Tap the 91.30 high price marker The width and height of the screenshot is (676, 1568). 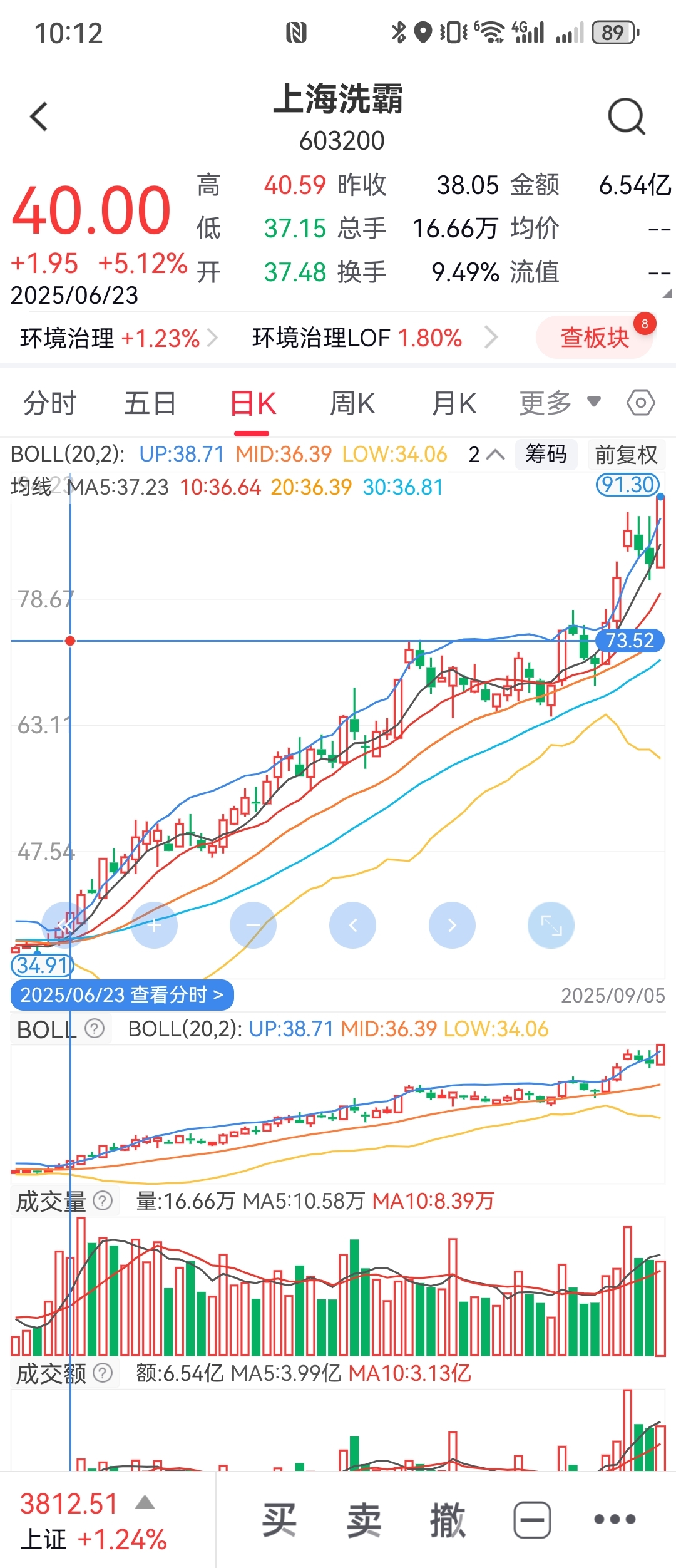point(628,484)
